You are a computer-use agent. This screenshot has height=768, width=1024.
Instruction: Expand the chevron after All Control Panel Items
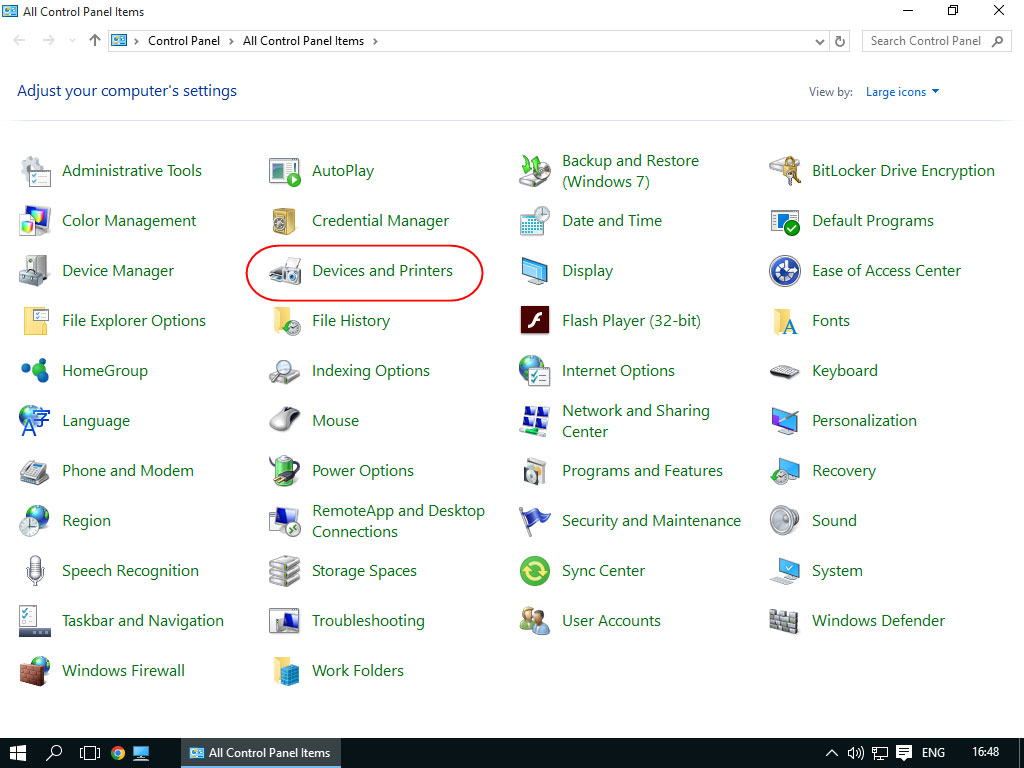[x=375, y=41]
